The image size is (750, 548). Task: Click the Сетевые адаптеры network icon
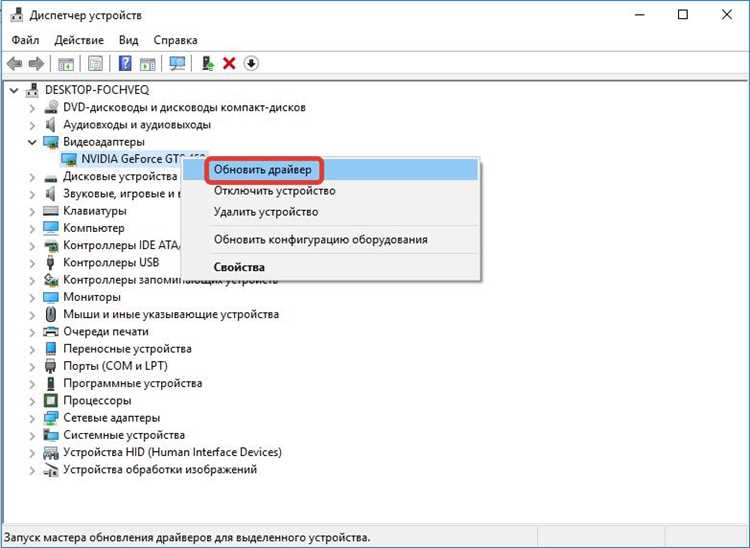(51, 417)
